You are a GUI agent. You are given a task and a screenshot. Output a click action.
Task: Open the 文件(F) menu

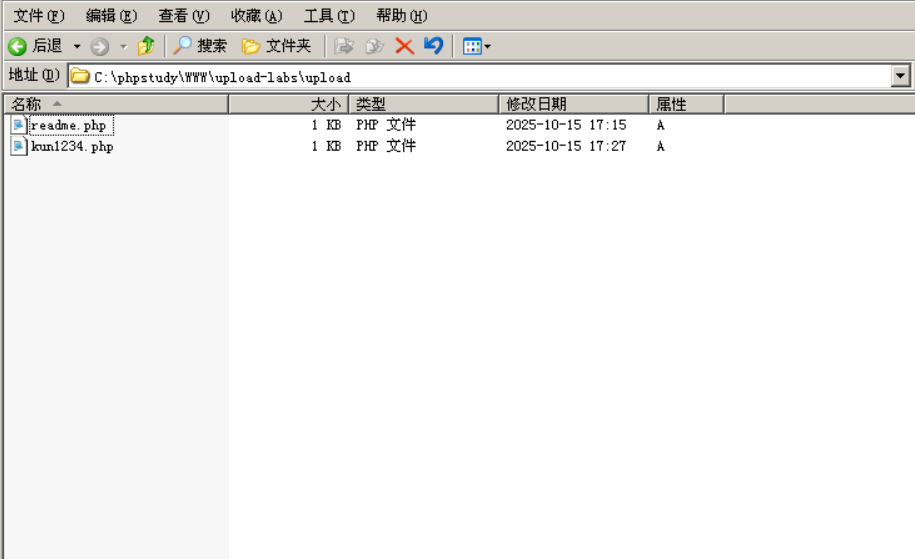tap(39, 16)
